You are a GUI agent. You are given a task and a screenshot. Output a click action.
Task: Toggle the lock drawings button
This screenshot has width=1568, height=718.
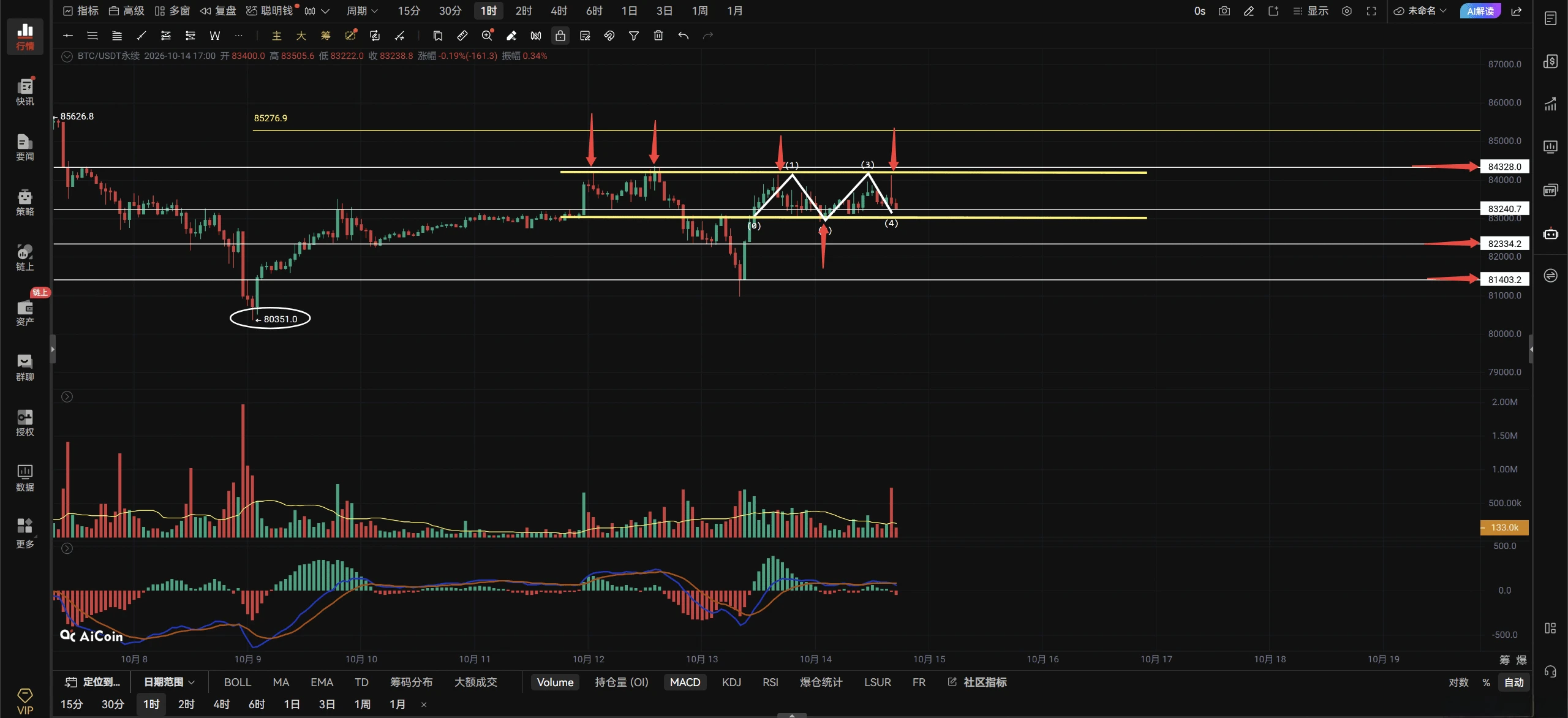coord(560,36)
